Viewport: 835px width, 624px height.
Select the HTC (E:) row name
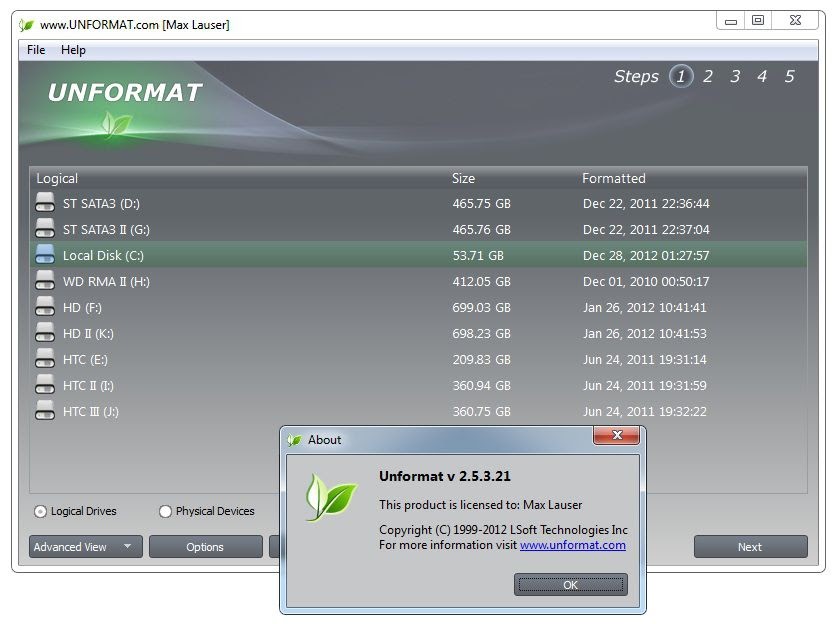(85, 360)
